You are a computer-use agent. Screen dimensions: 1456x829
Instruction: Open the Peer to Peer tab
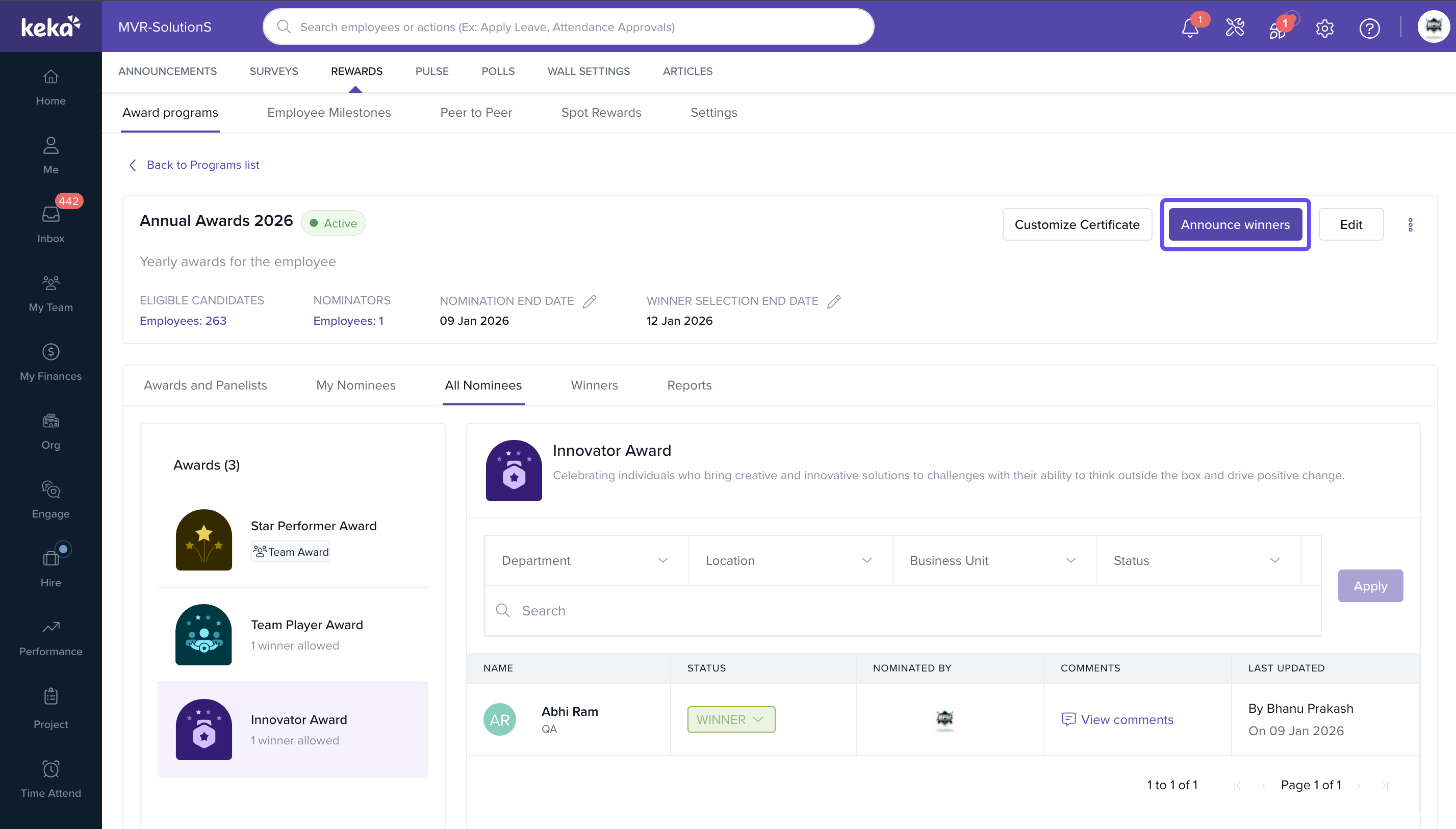[475, 112]
